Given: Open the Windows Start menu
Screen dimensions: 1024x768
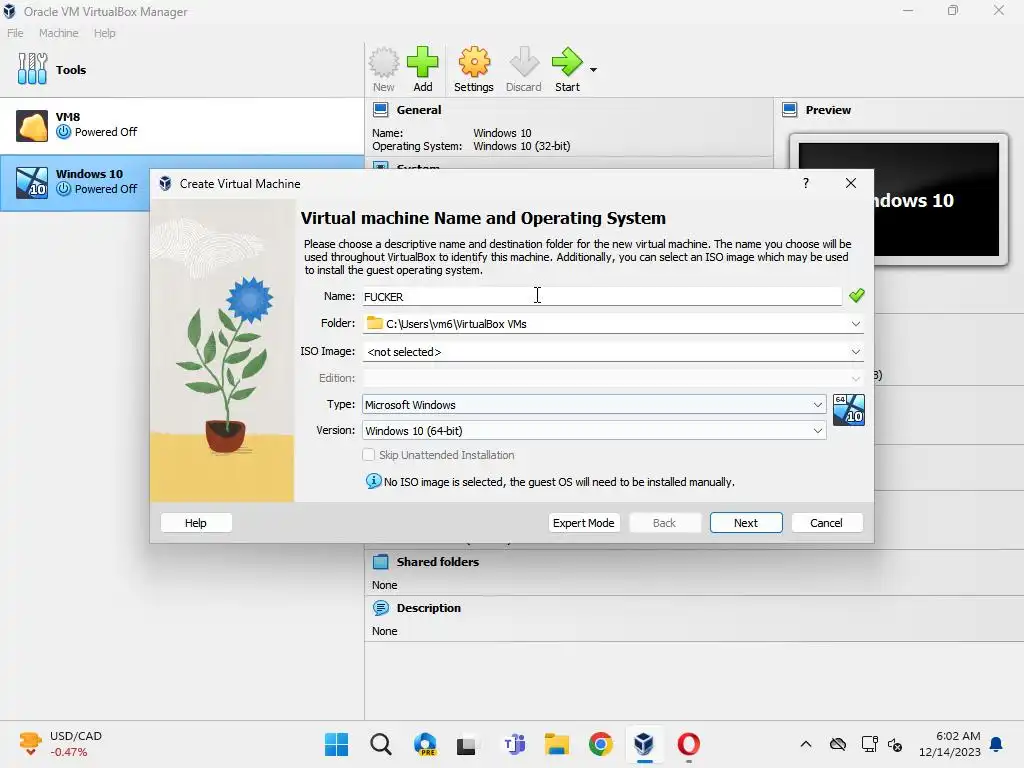Looking at the screenshot, I should (x=336, y=744).
